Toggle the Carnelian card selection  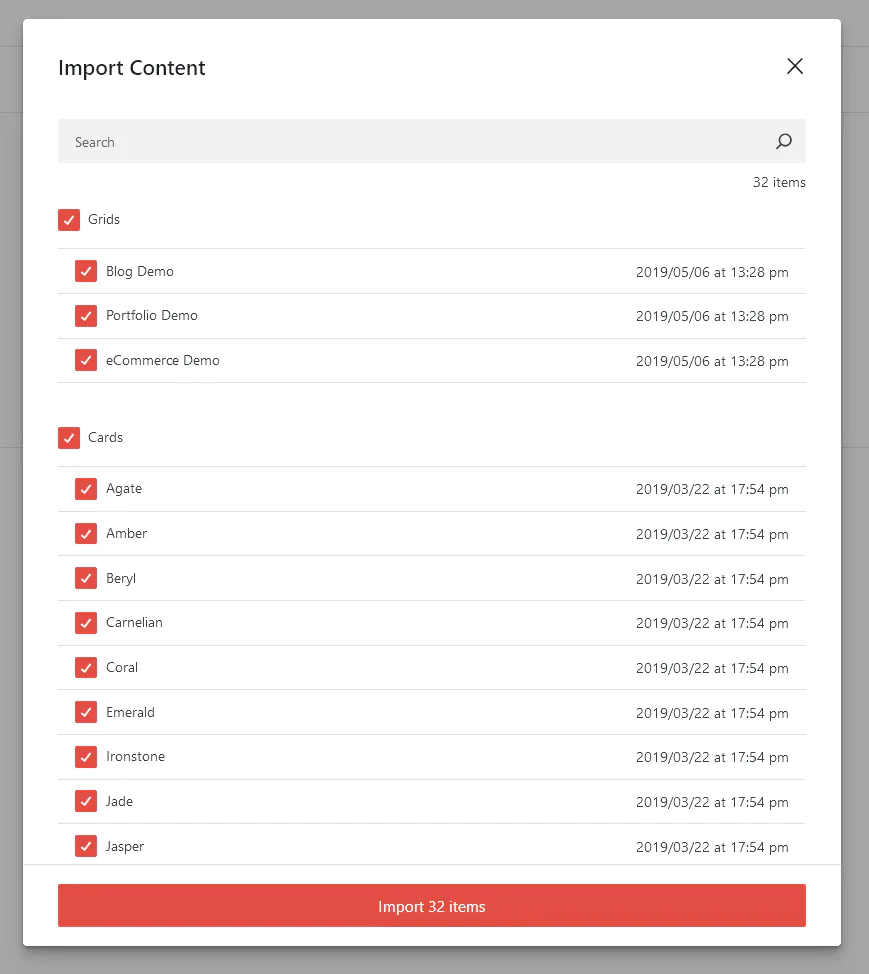coord(86,622)
